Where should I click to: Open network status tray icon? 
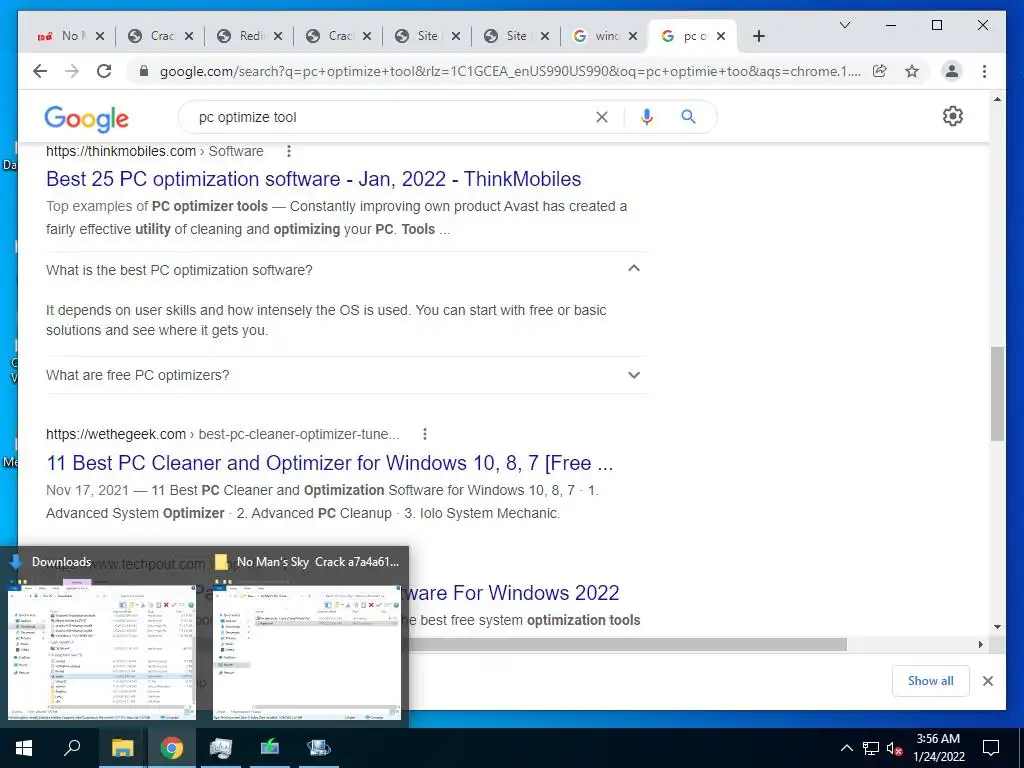click(x=871, y=748)
